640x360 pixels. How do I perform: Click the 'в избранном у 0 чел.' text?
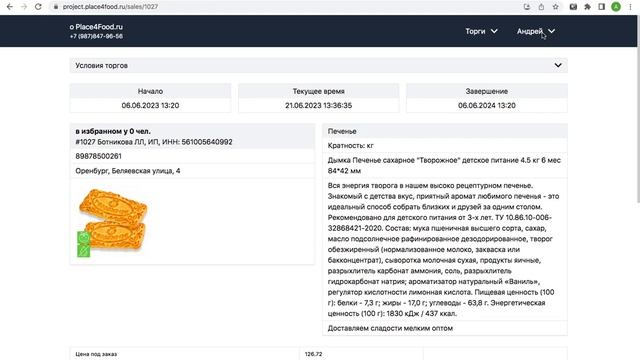point(113,131)
